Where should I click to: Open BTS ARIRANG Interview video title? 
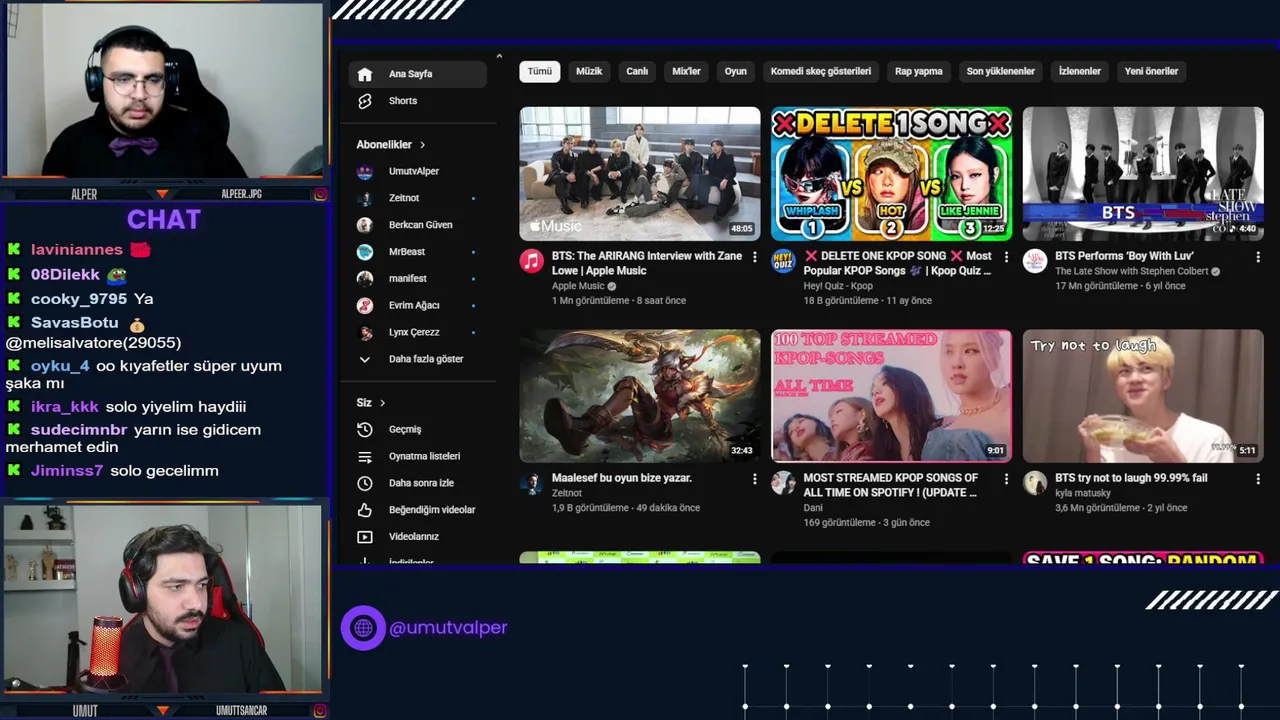point(647,263)
